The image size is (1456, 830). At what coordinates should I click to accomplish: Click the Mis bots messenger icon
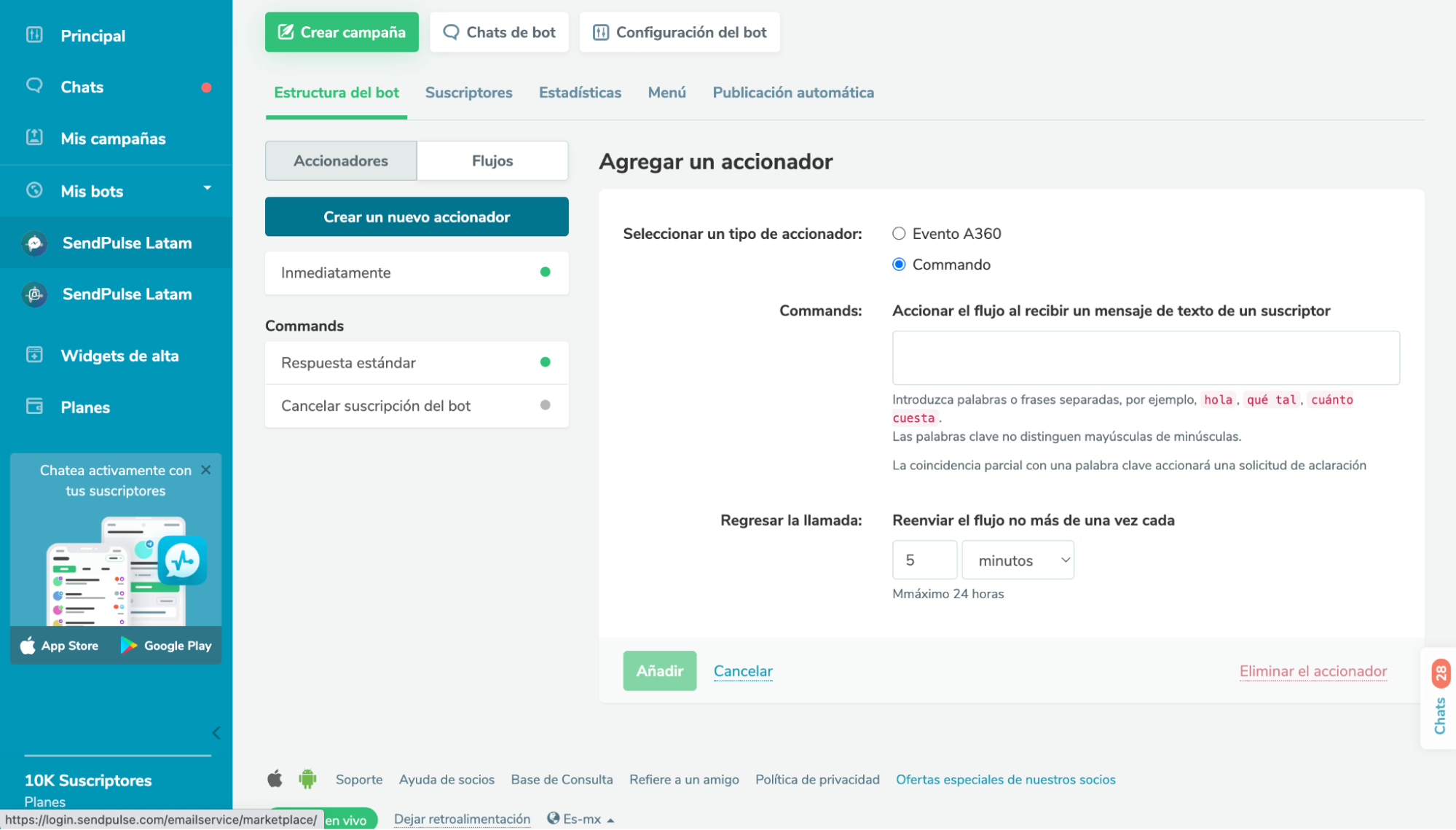tap(34, 190)
